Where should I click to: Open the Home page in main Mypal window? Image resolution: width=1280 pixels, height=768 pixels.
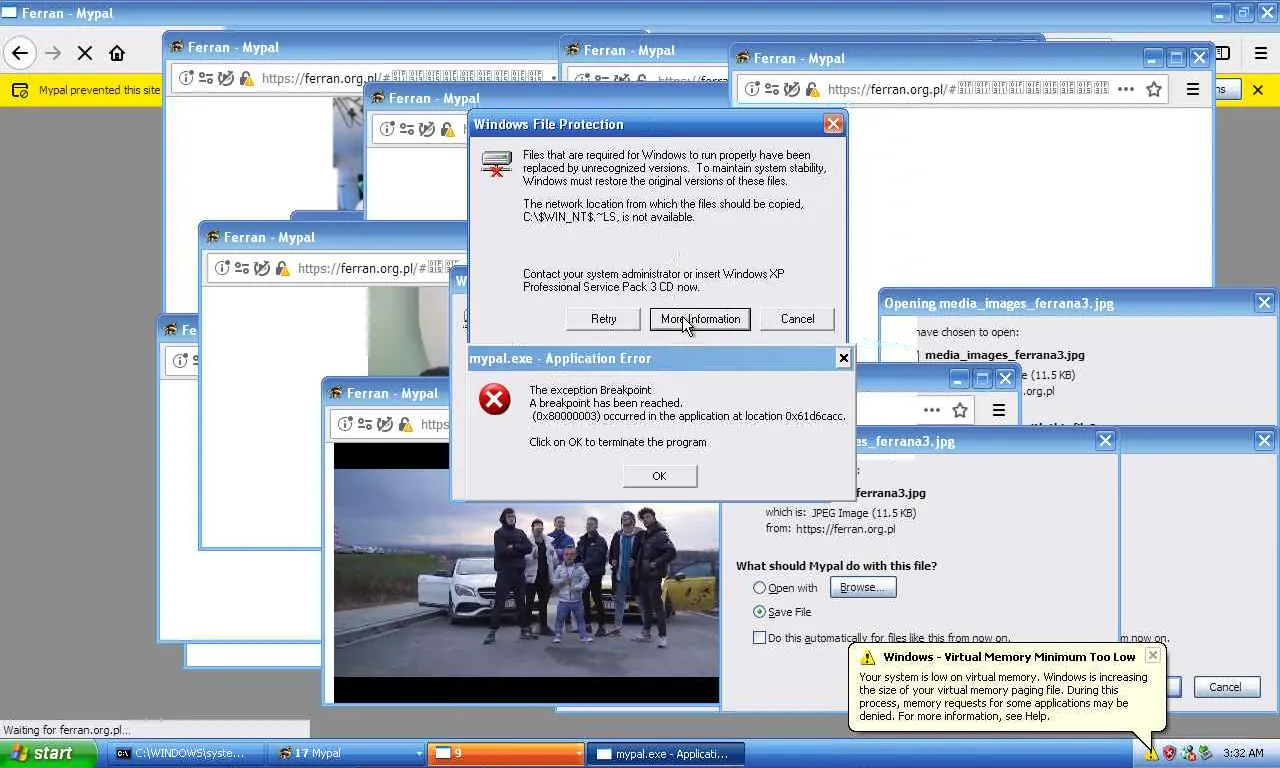click(117, 53)
